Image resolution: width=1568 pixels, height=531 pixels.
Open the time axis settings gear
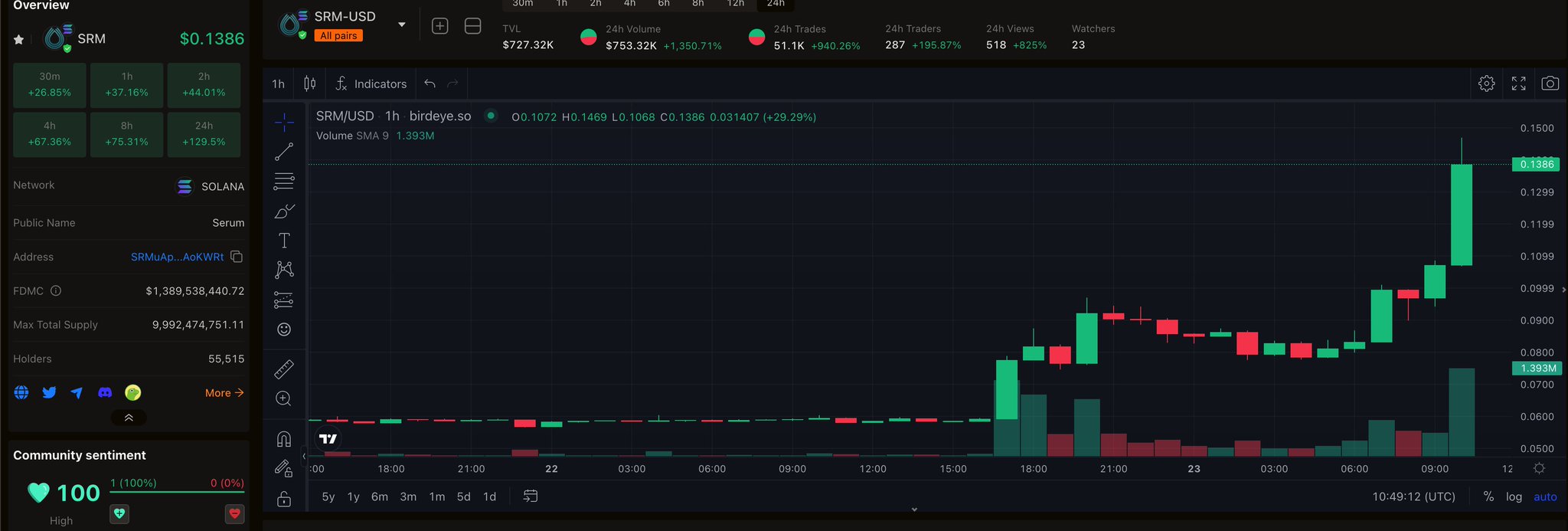pos(1540,468)
